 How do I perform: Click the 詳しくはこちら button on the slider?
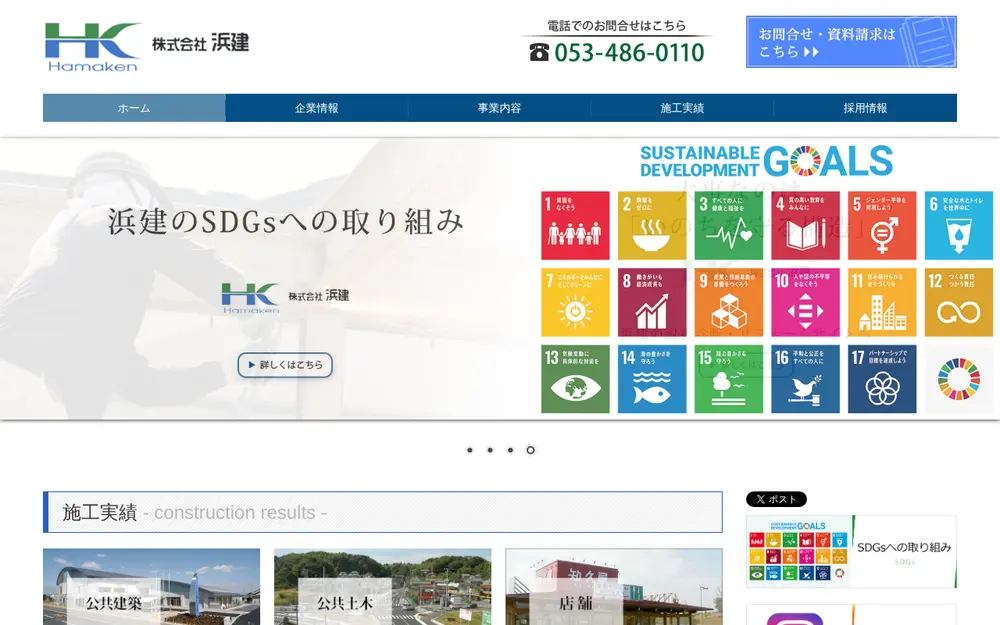pyautogui.click(x=285, y=365)
